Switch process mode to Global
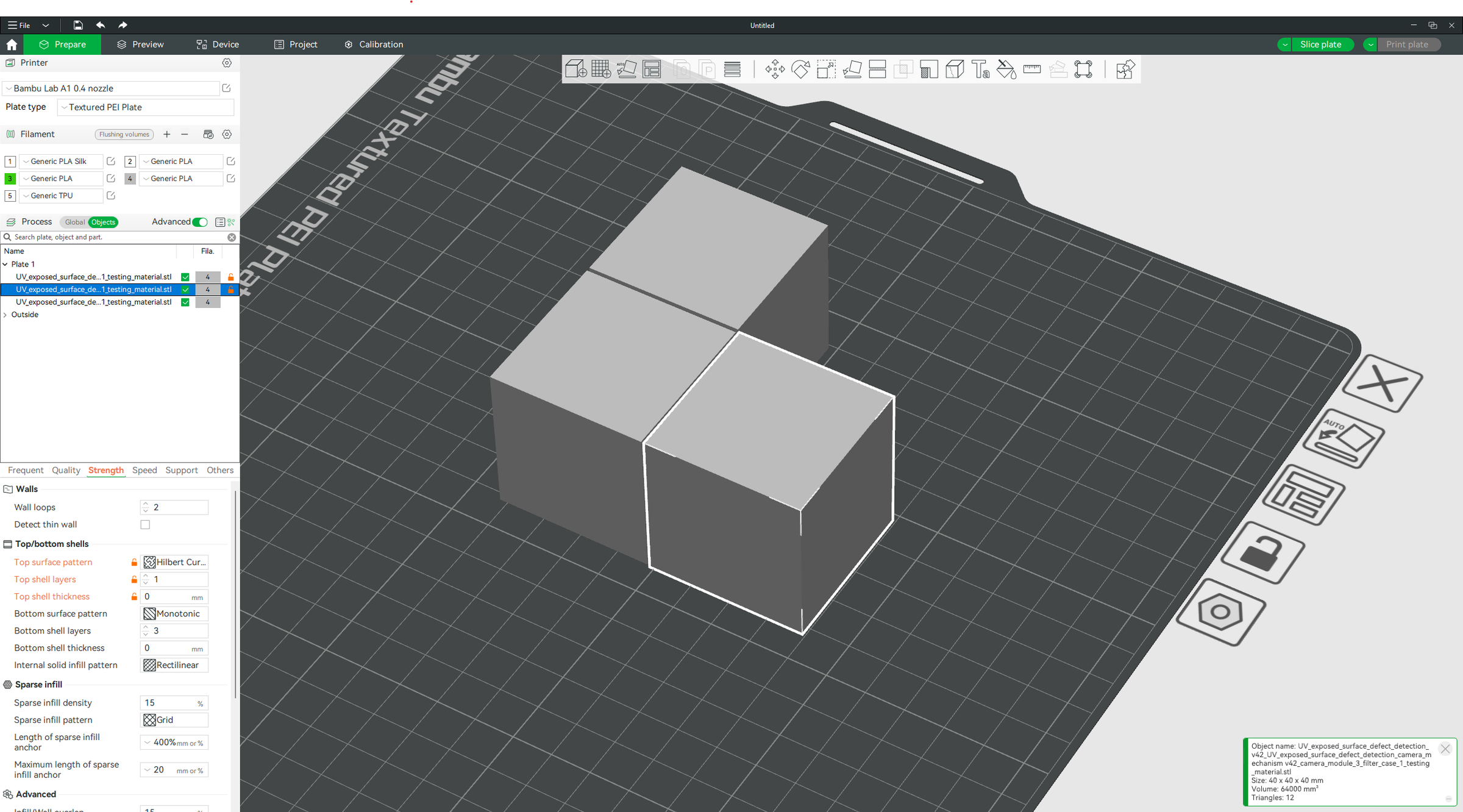This screenshot has height=812, width=1463. click(74, 222)
